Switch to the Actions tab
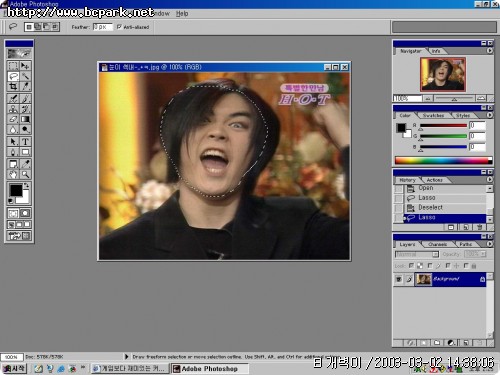500x375 pixels. 434,180
